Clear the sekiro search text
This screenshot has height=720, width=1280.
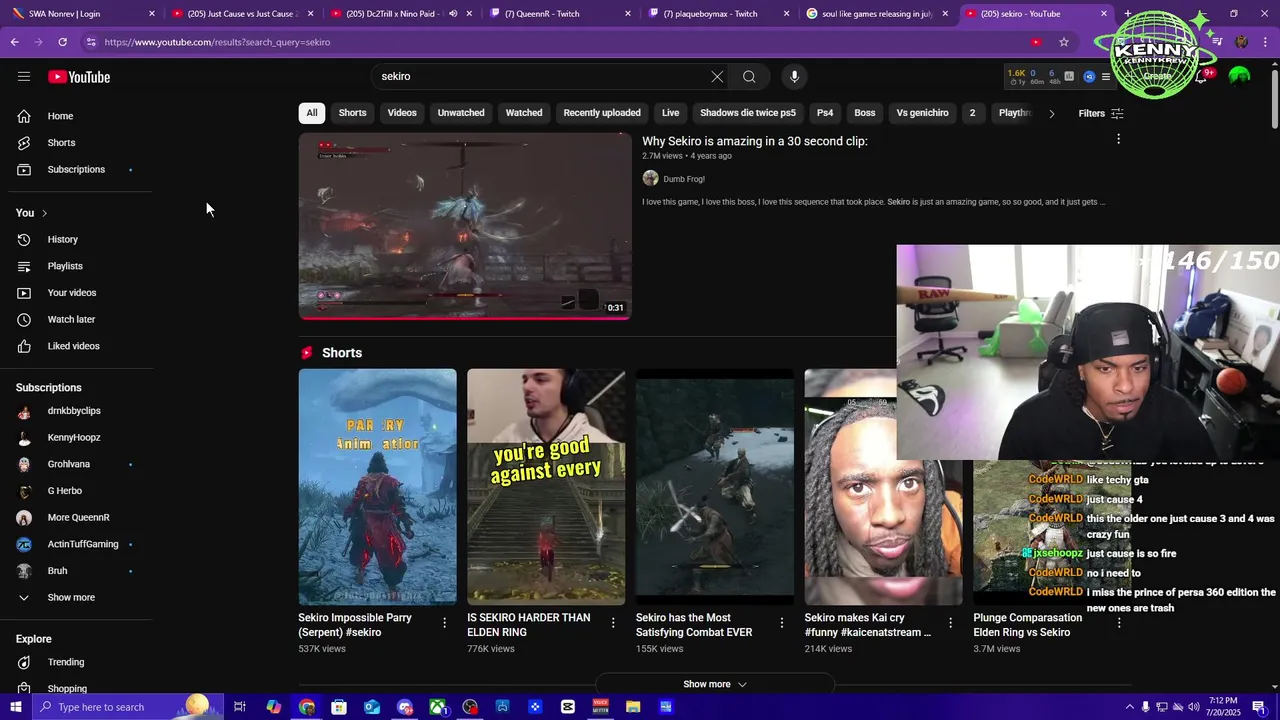[x=717, y=77]
